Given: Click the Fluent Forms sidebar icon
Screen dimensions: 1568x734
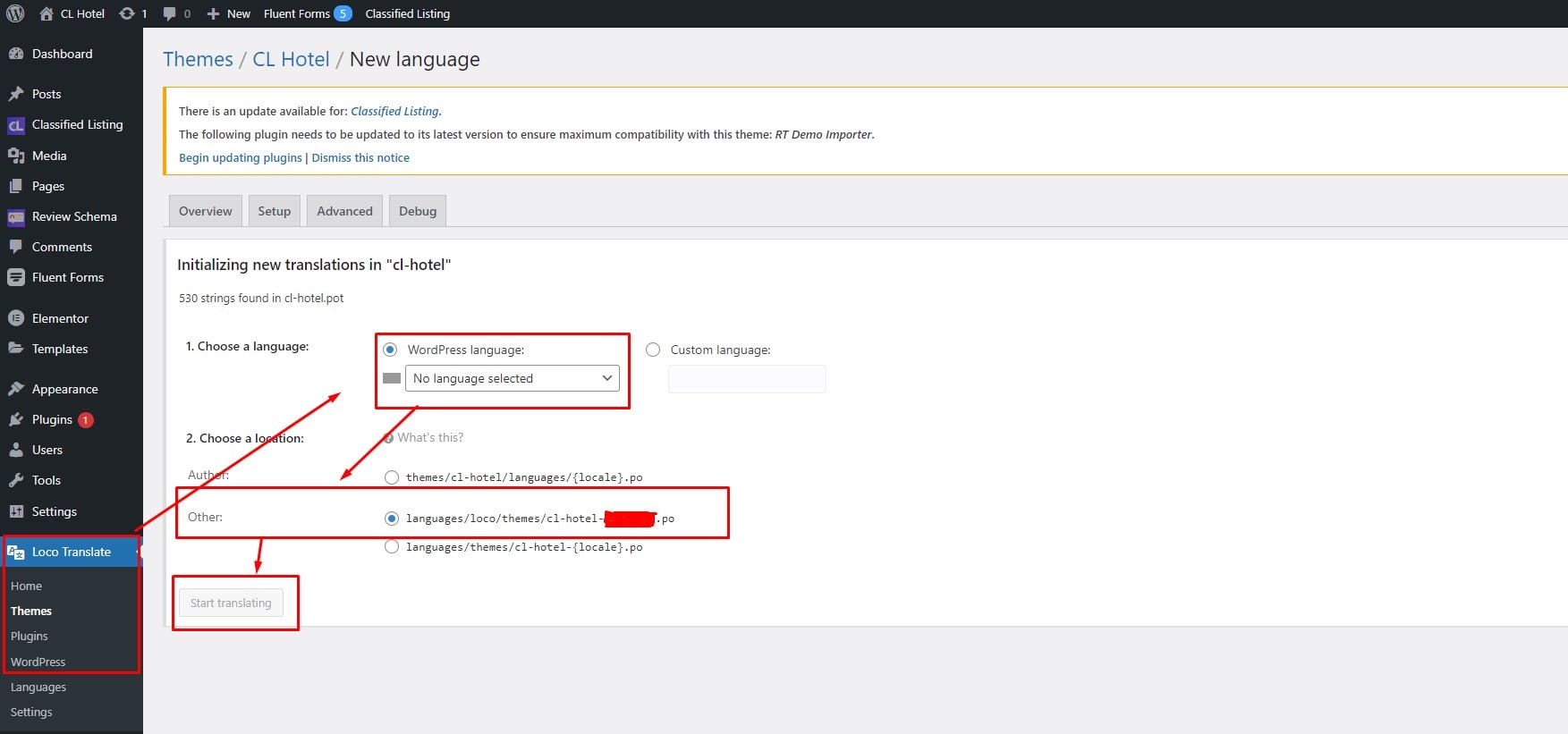Looking at the screenshot, I should (x=16, y=277).
